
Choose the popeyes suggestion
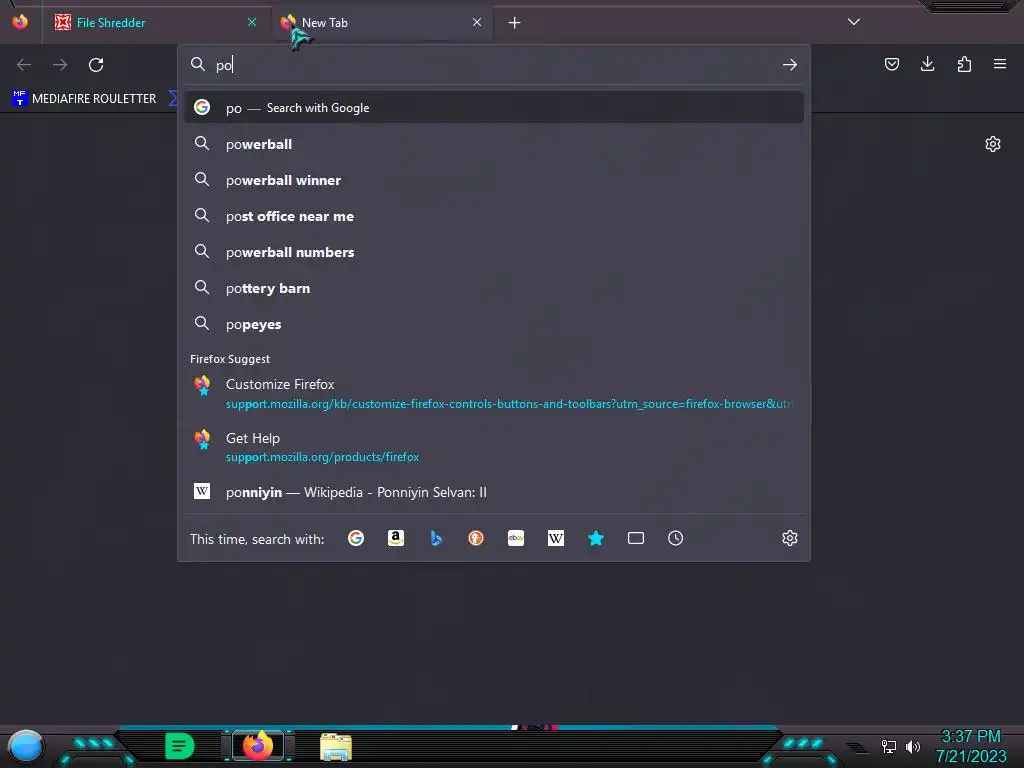[x=494, y=324]
